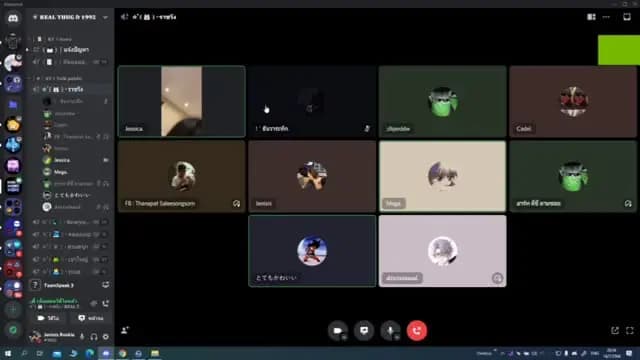Disconnect via the voice panel phone icon
Viewport: 640px width, 360px height.
coord(106,303)
